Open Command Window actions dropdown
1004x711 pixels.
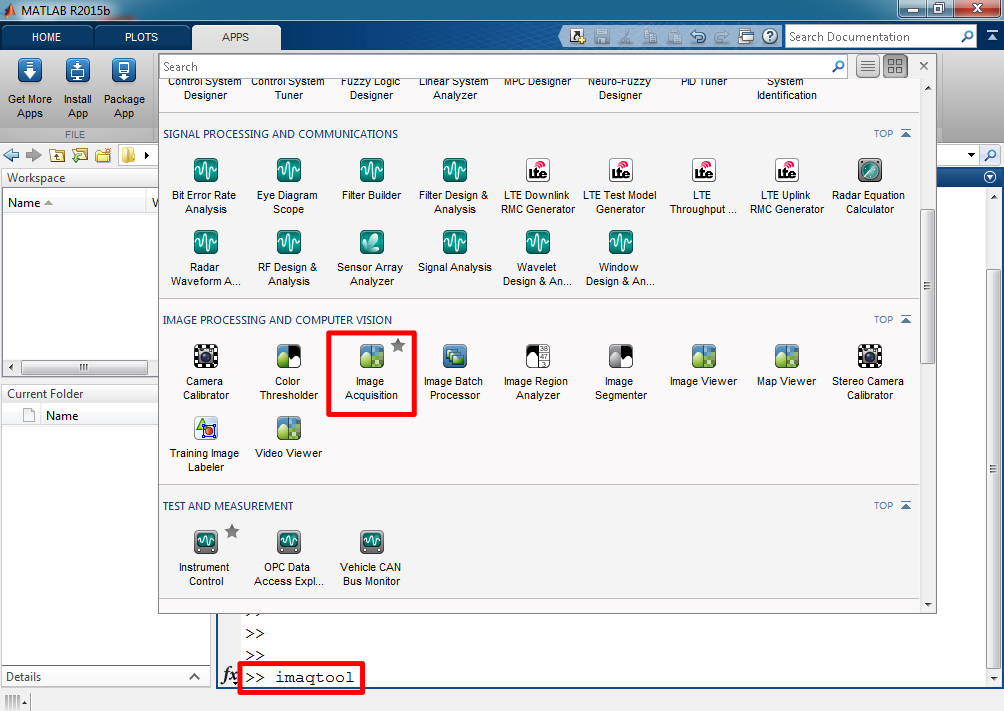coord(990,177)
